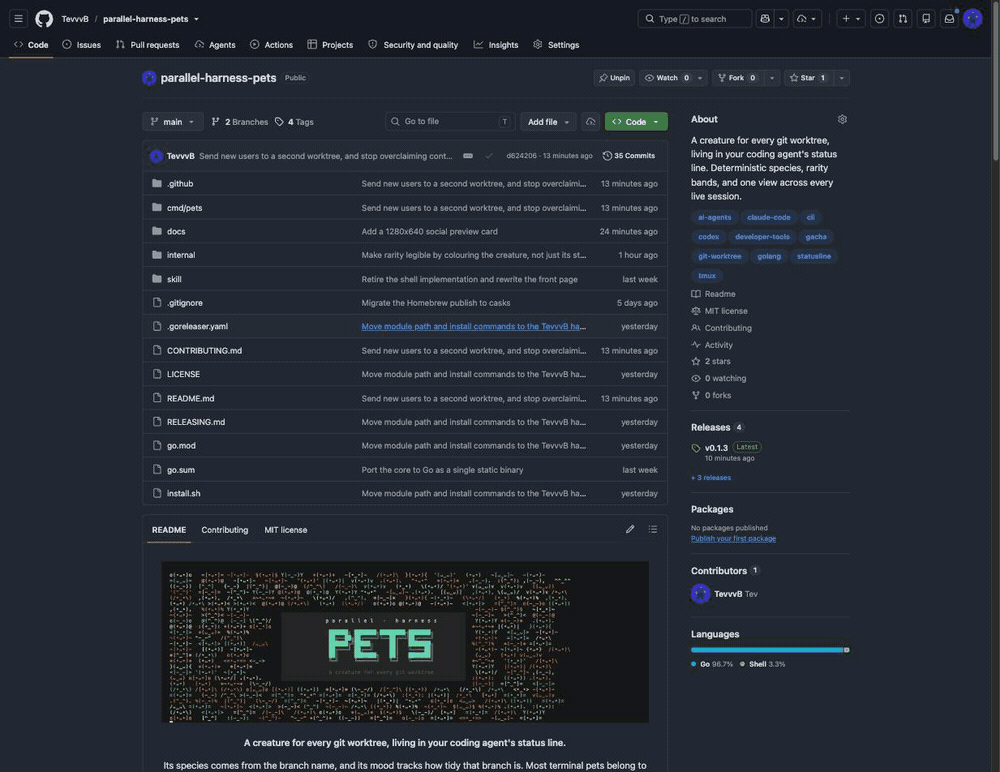Open 35 Commits history
Viewport: 1000px width, 772px height.
[x=629, y=156]
